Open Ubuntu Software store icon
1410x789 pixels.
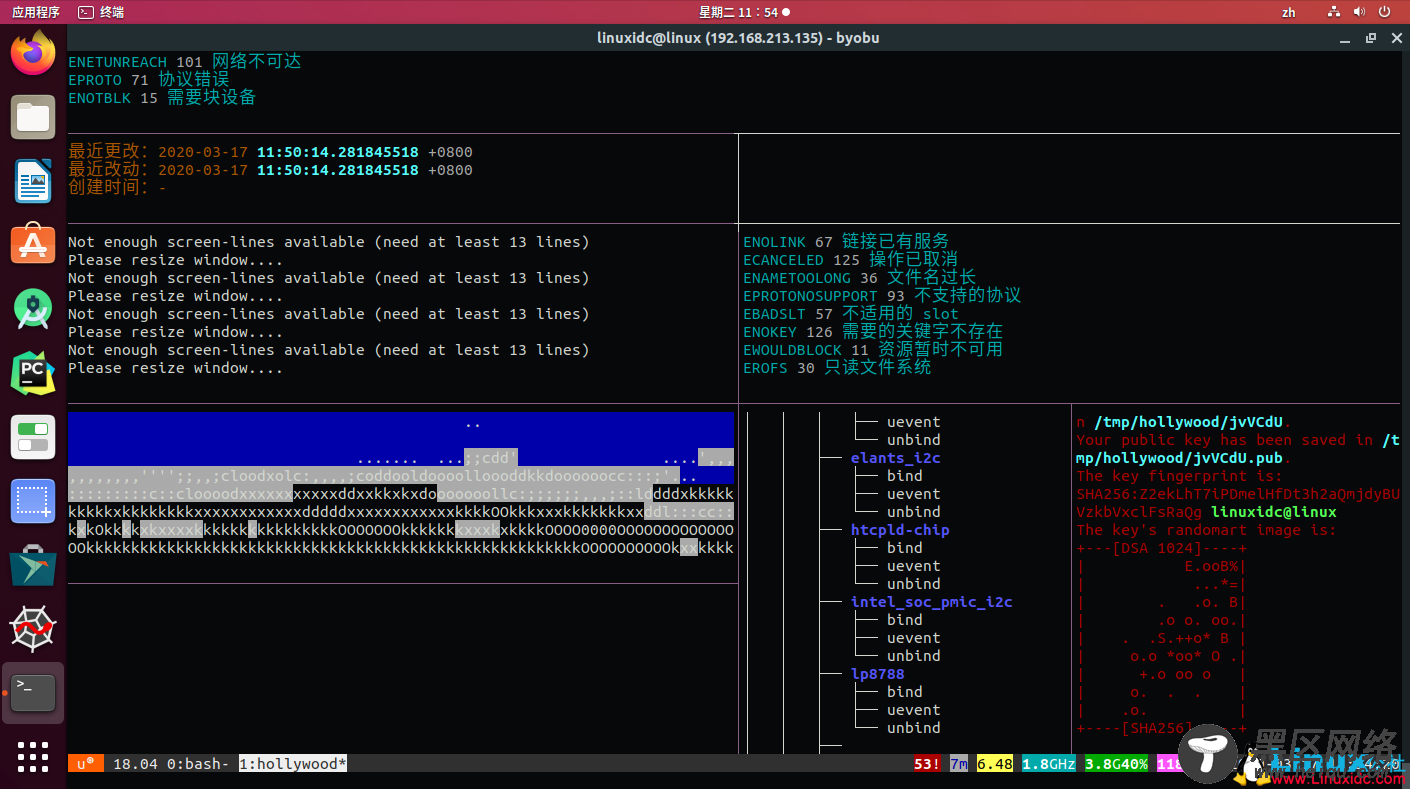33,245
